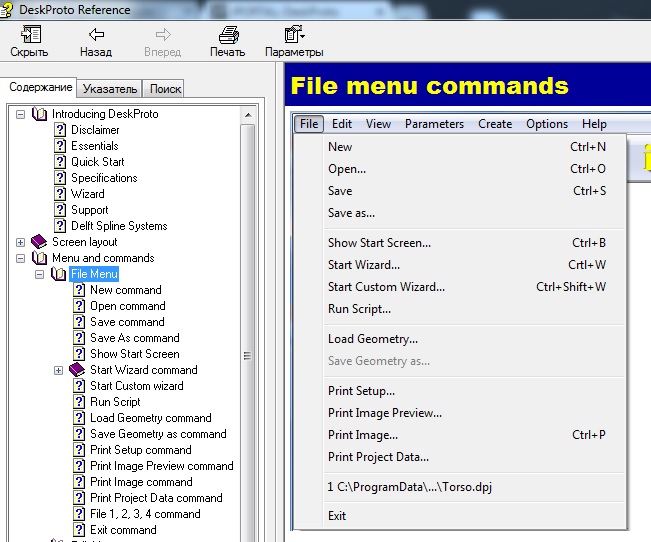Go back with the Назад arrow icon

tap(96, 34)
